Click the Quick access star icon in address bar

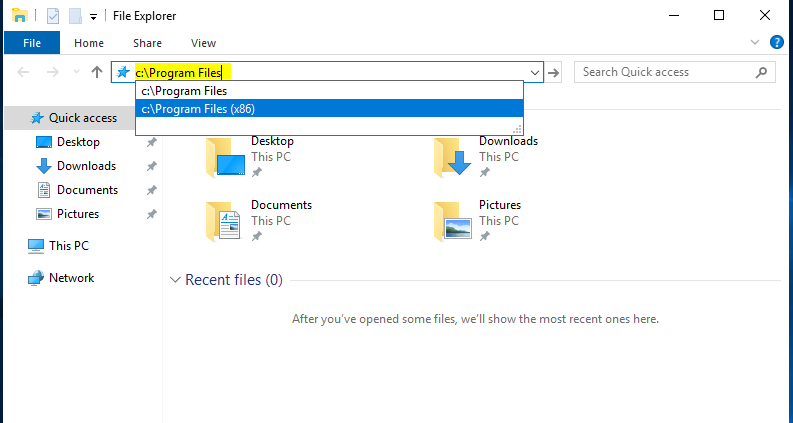click(123, 72)
